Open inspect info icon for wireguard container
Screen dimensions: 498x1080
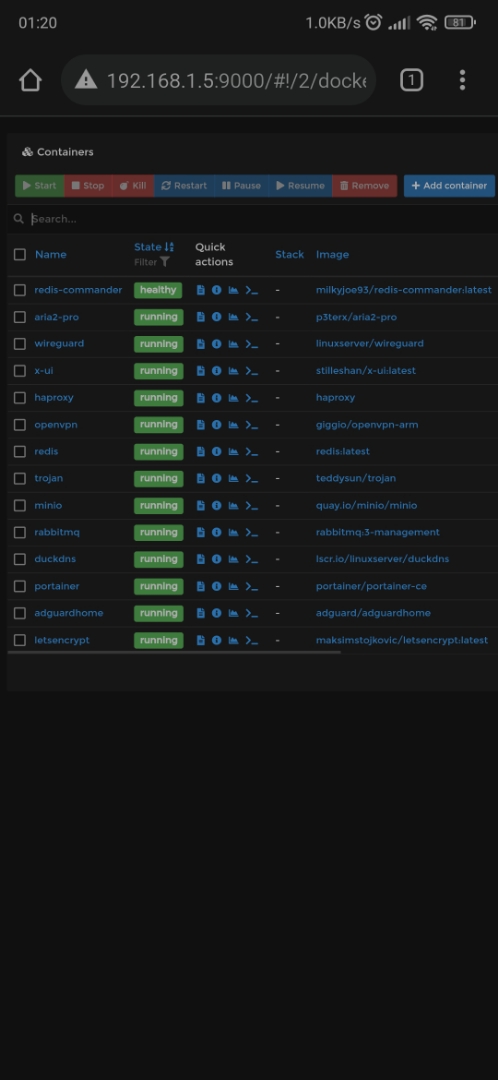coord(216,344)
